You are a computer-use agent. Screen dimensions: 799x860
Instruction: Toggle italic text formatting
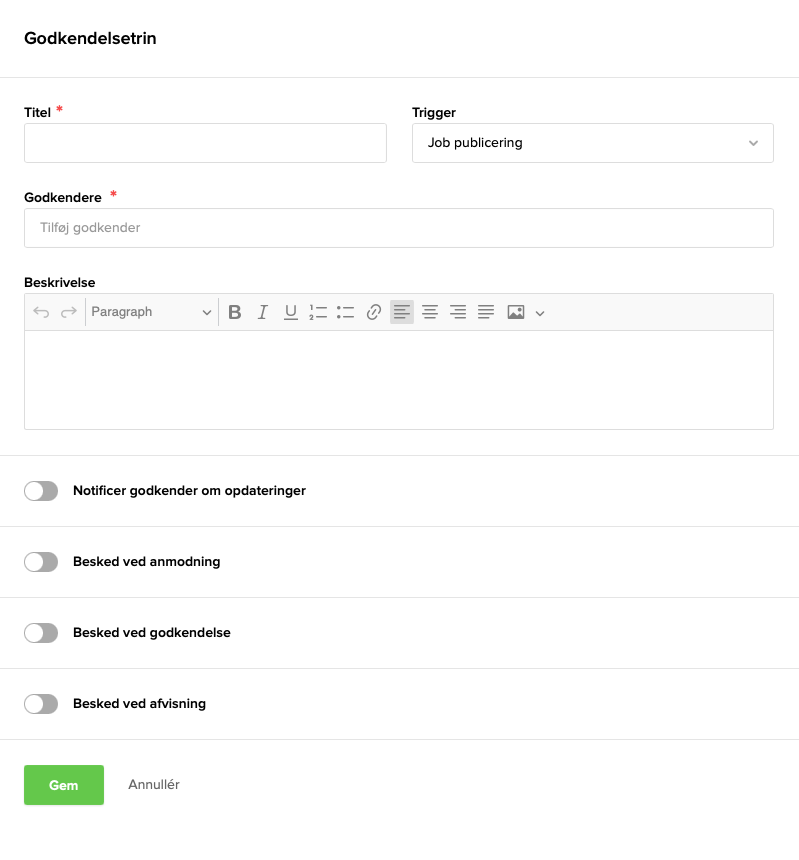[x=263, y=312]
